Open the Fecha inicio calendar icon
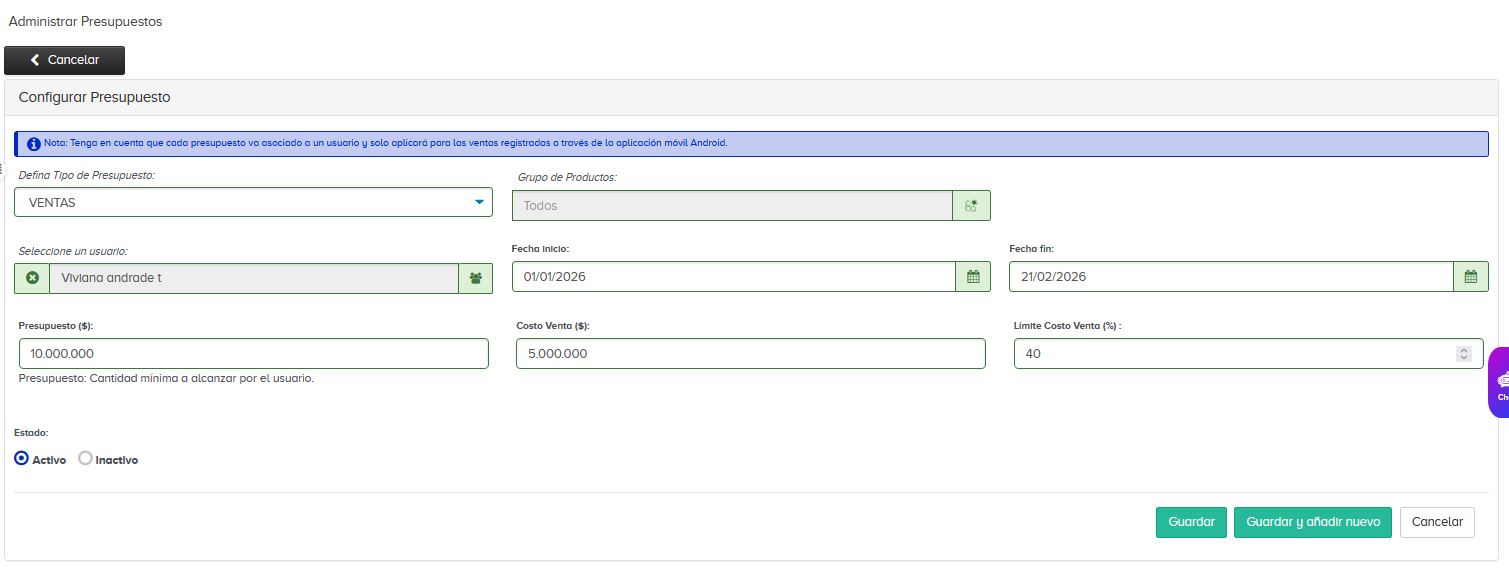Image resolution: width=1509 pixels, height=568 pixels. pyautogui.click(x=973, y=277)
